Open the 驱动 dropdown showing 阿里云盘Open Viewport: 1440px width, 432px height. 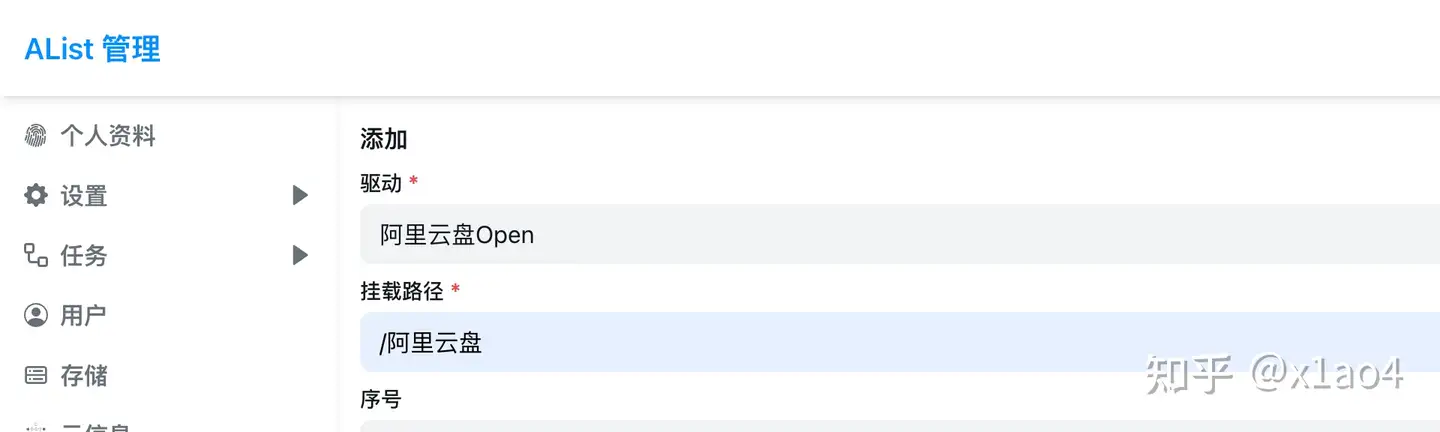(x=898, y=235)
